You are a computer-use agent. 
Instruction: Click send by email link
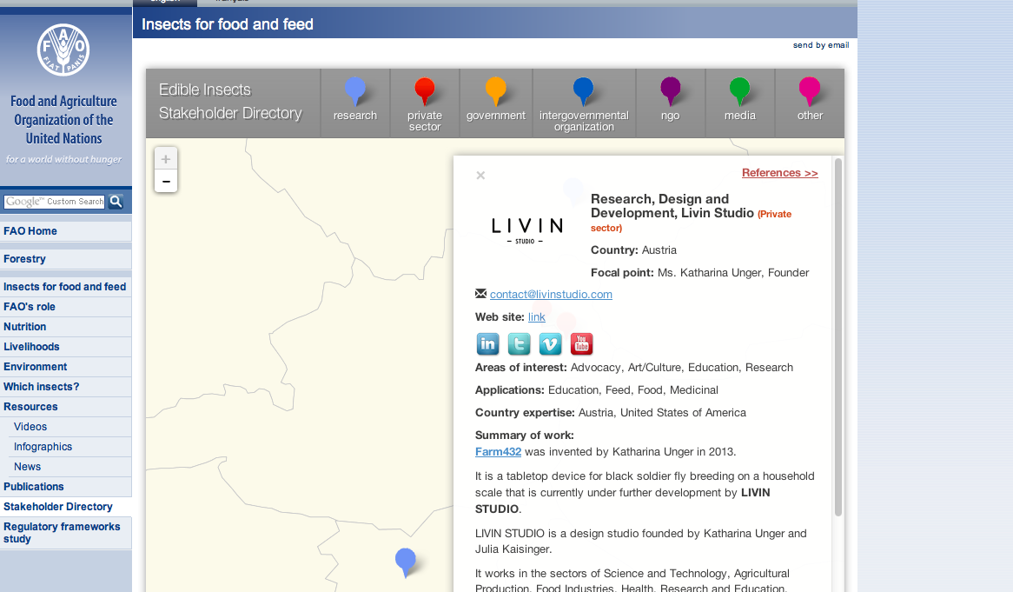pos(821,45)
